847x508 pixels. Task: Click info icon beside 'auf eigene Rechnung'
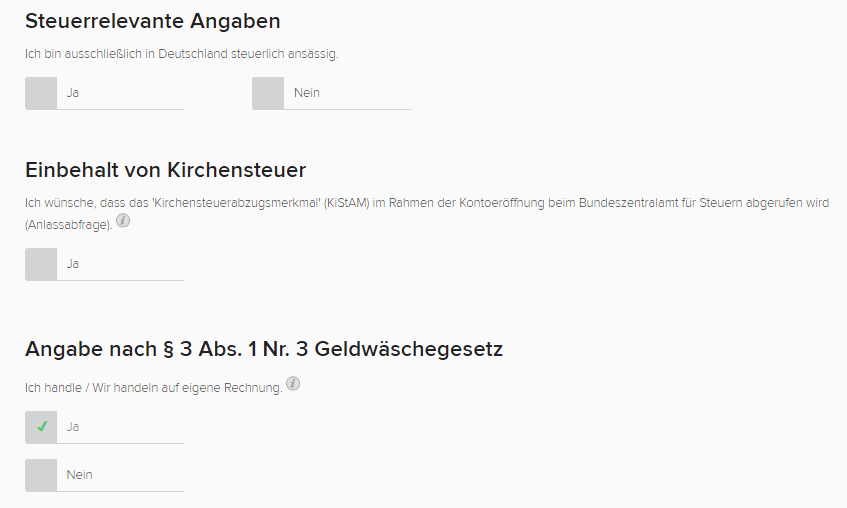(293, 383)
